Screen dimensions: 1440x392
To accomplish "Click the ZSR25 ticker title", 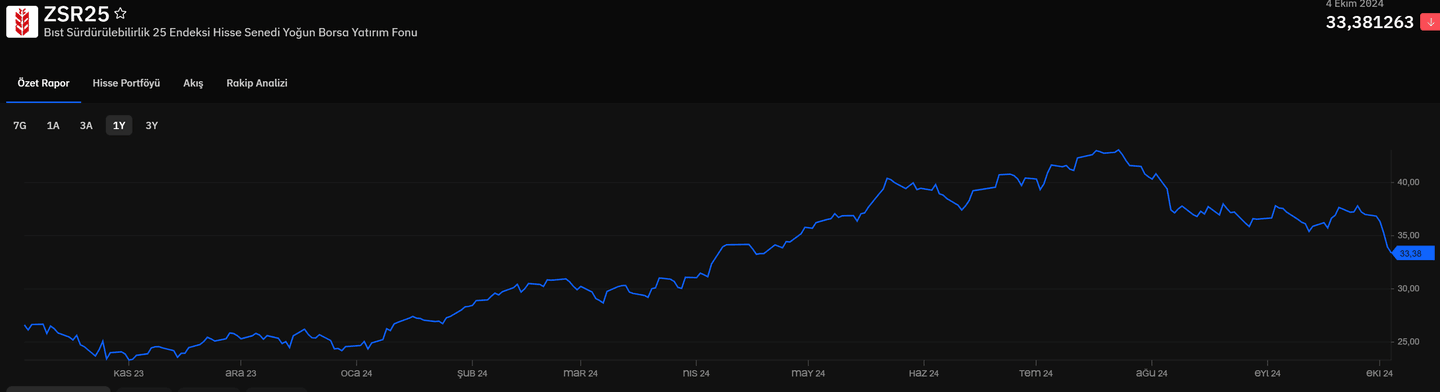I will (76, 14).
